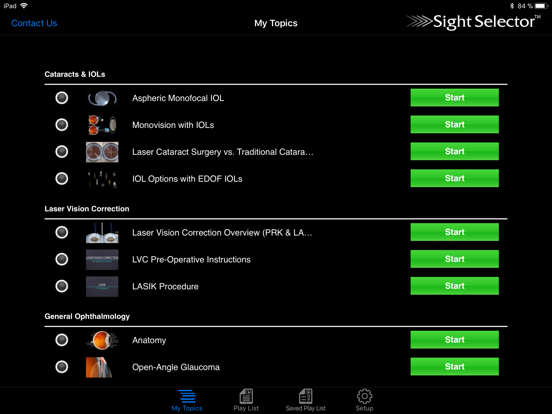This screenshot has height=414, width=552.
Task: Switch to the My Topics tab
Action: click(x=187, y=400)
